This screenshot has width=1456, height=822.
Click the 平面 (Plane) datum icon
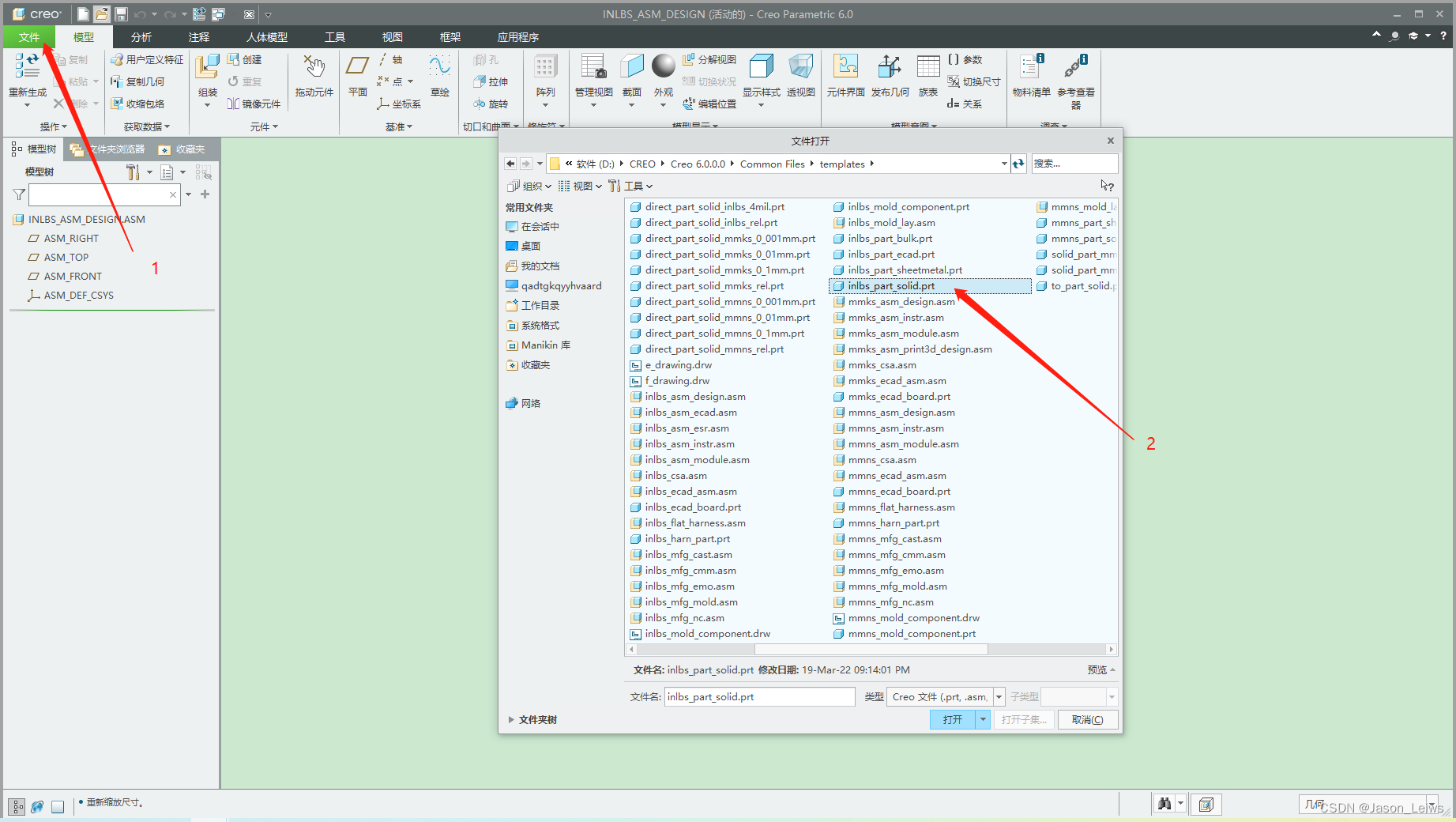point(358,67)
